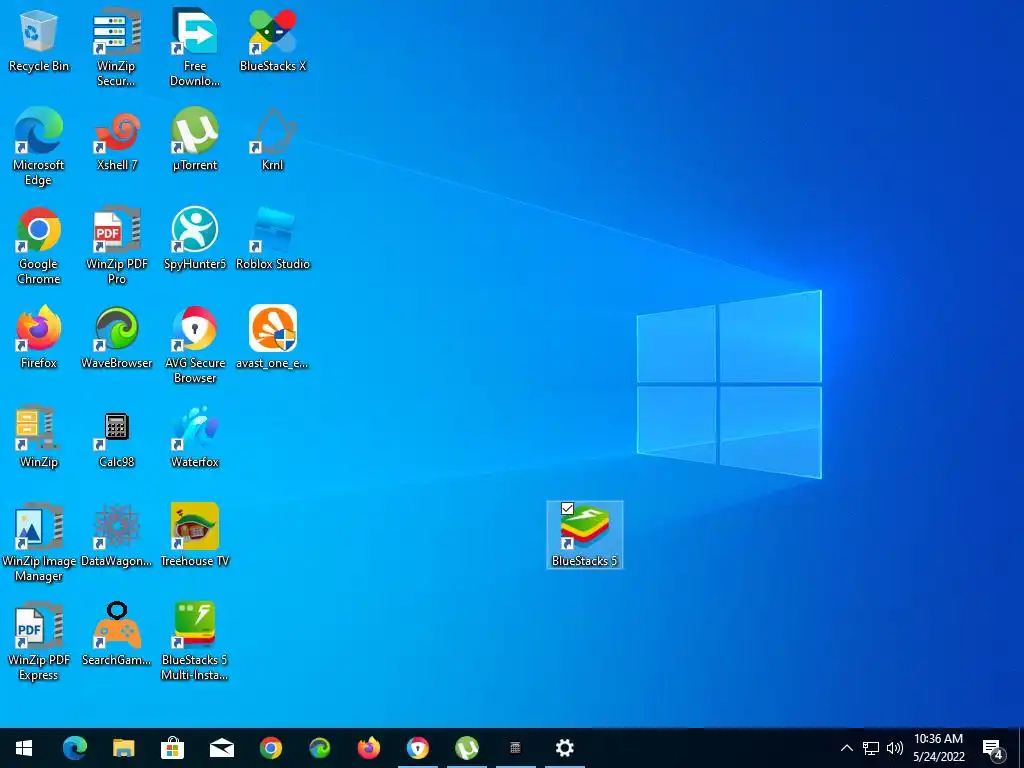
Task: Select the WinZip PDF Pro icon
Action: pyautogui.click(x=116, y=244)
